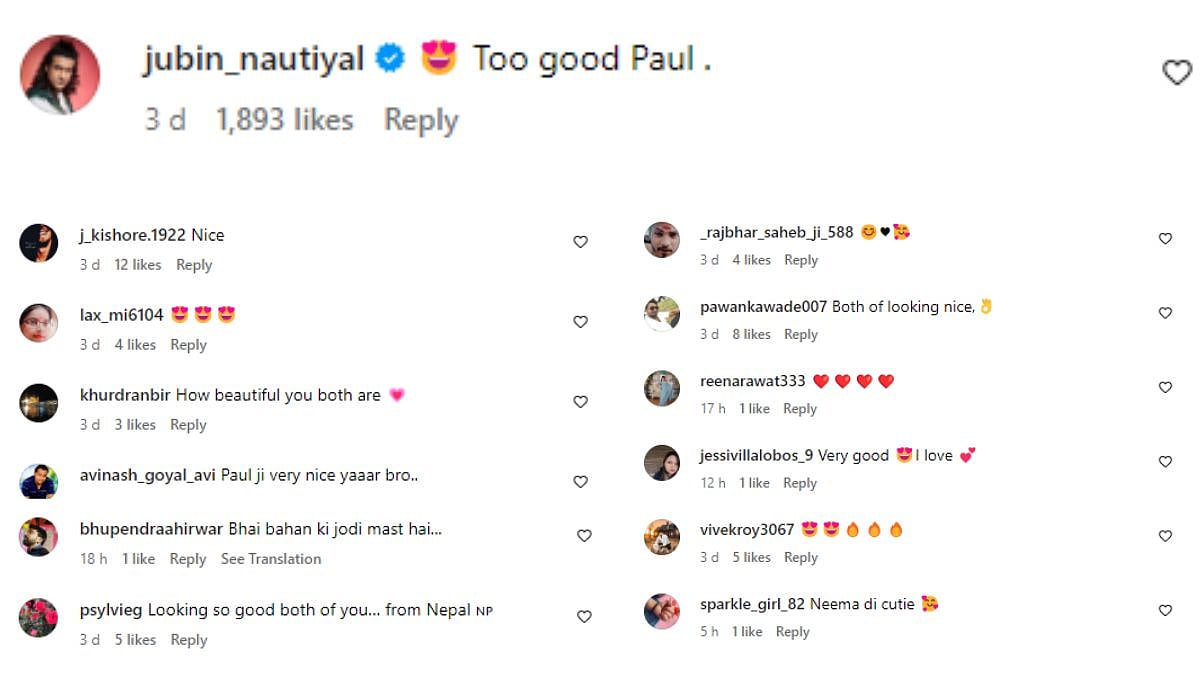Toggle like on jessivillalobos_9's comment
This screenshot has width=1200, height=675.
pyautogui.click(x=1165, y=462)
